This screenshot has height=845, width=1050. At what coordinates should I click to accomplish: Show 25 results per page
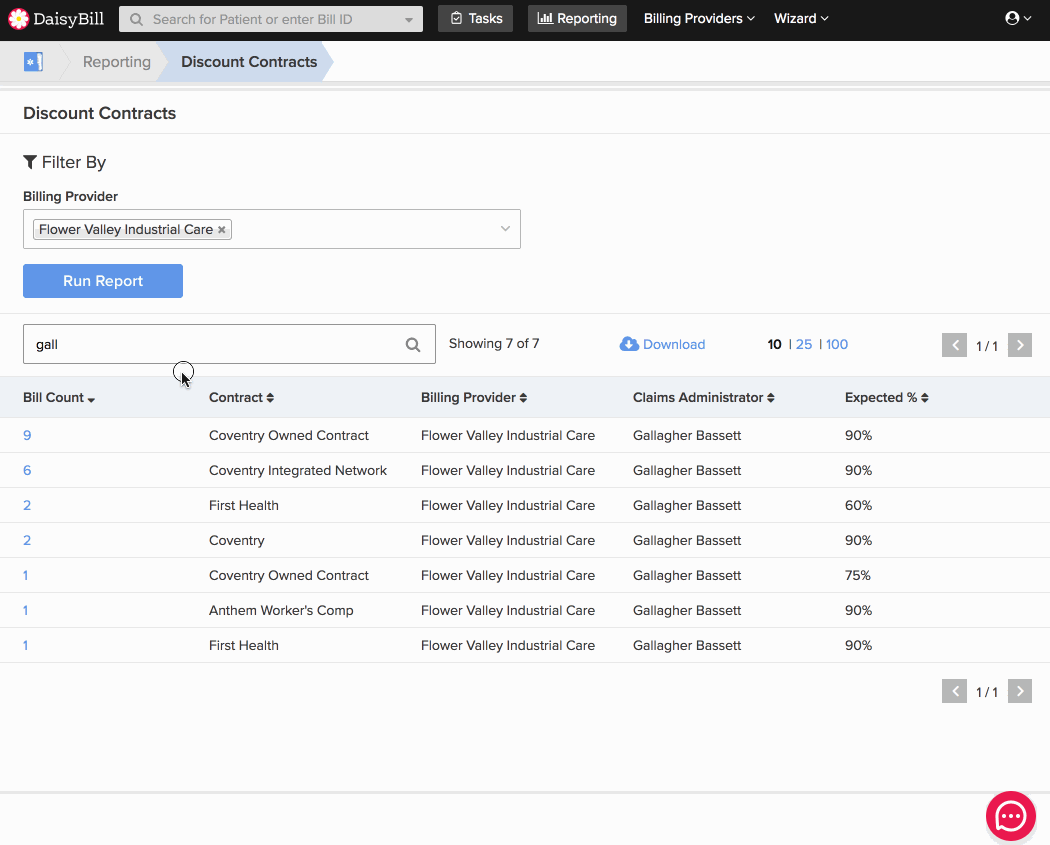pos(804,344)
